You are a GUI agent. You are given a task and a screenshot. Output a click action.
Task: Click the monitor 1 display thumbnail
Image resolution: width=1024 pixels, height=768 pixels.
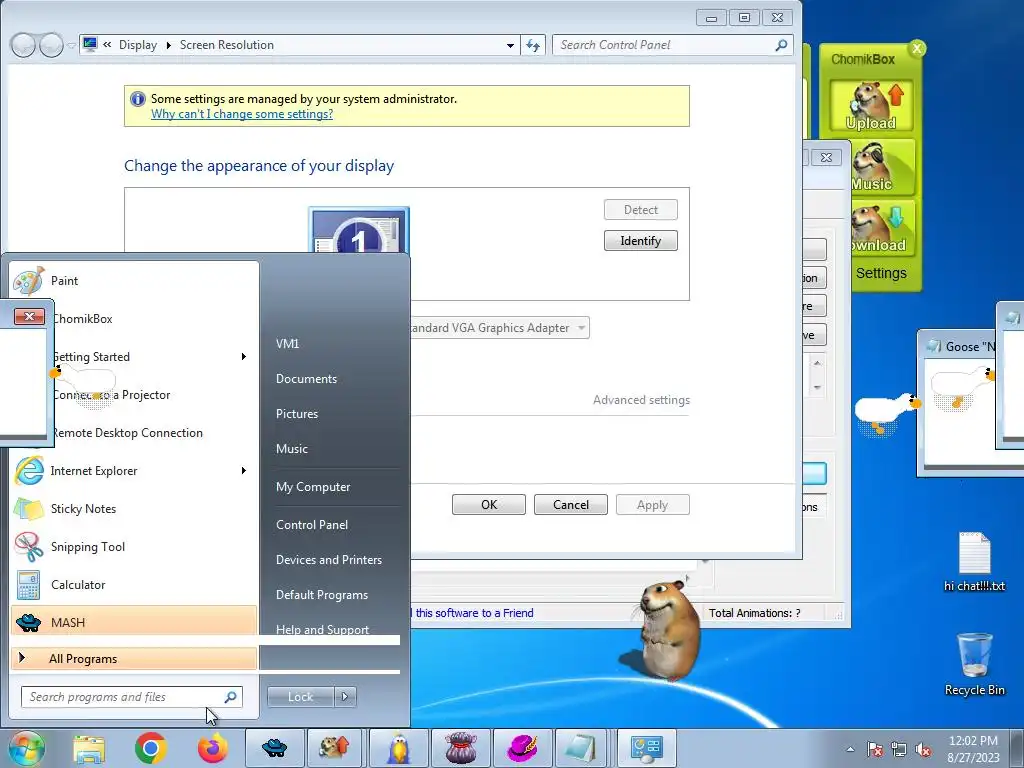[x=359, y=231]
